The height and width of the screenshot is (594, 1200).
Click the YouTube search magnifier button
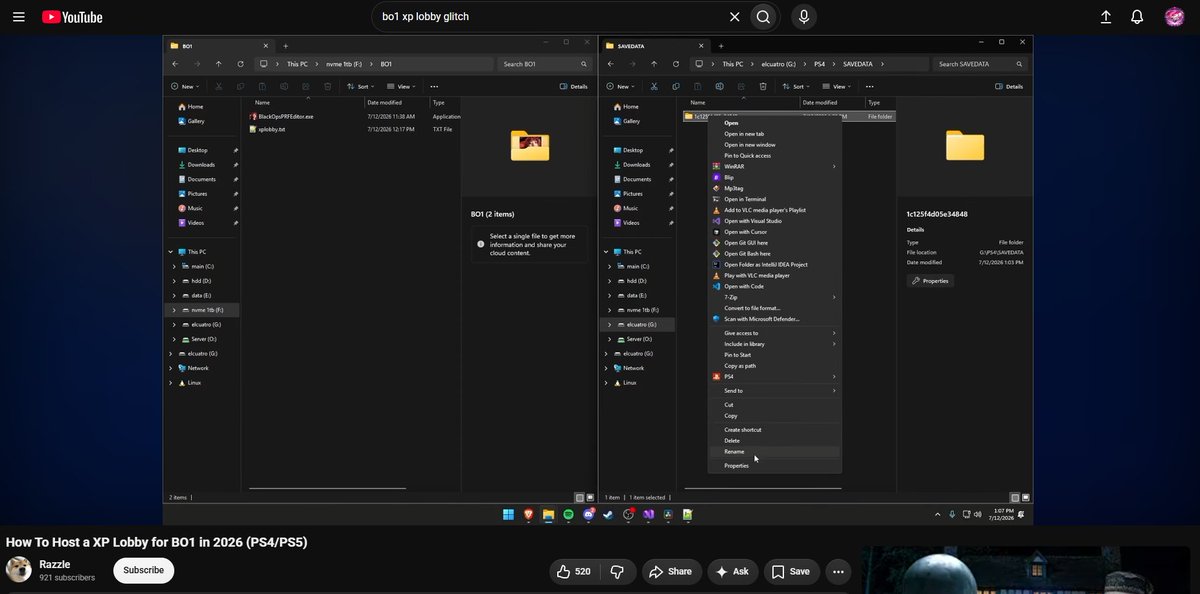[763, 17]
